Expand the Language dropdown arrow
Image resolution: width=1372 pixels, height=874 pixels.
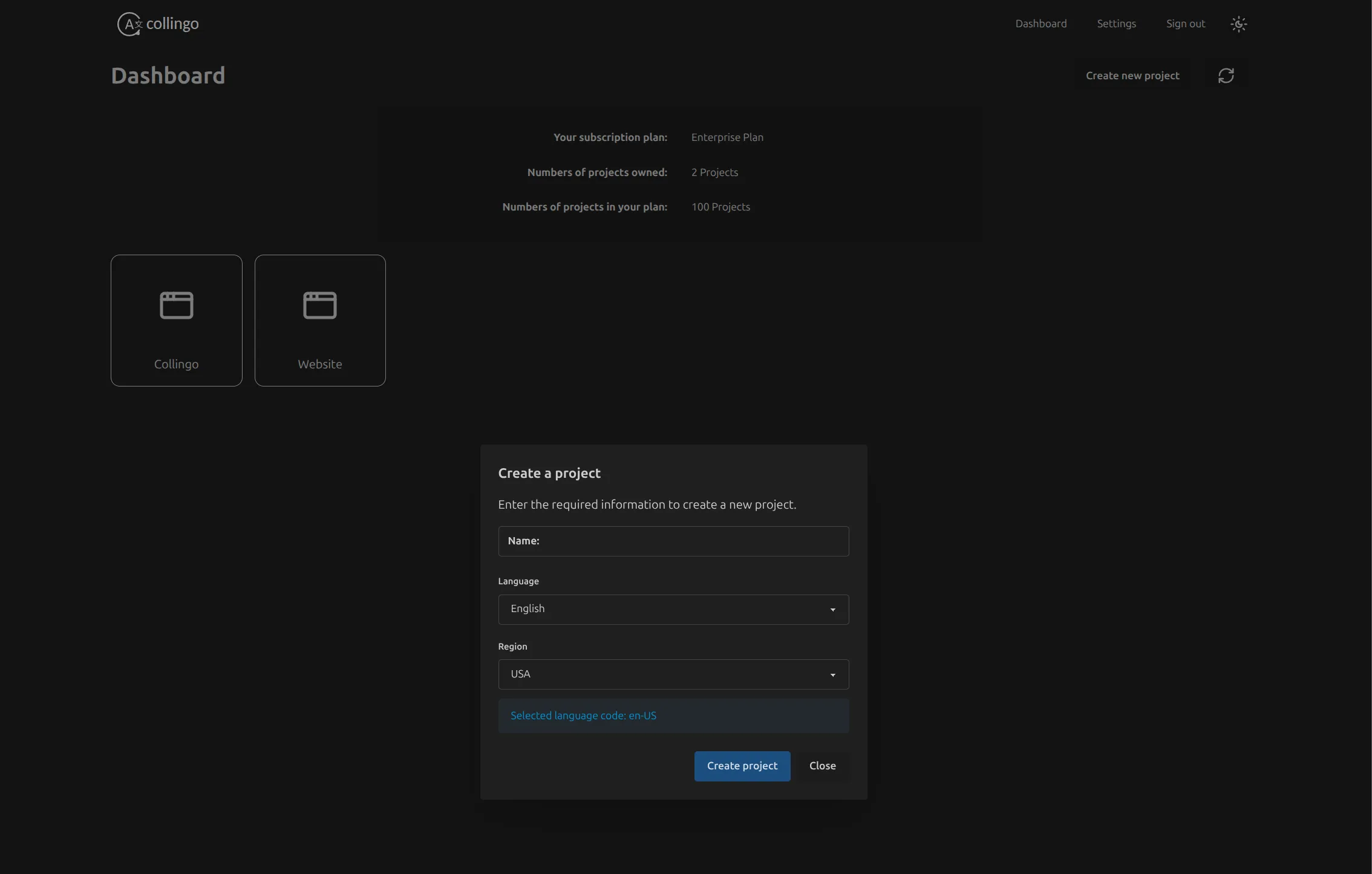click(833, 610)
